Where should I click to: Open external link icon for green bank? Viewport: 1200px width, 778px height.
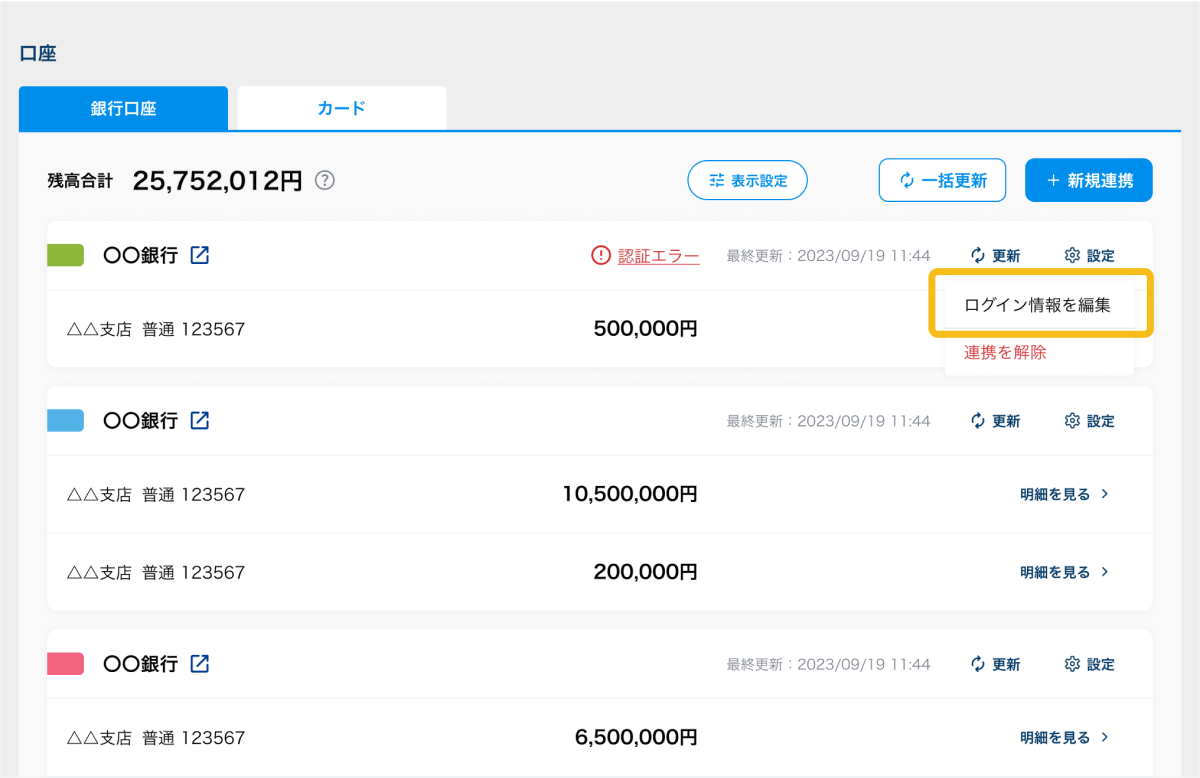(200, 255)
